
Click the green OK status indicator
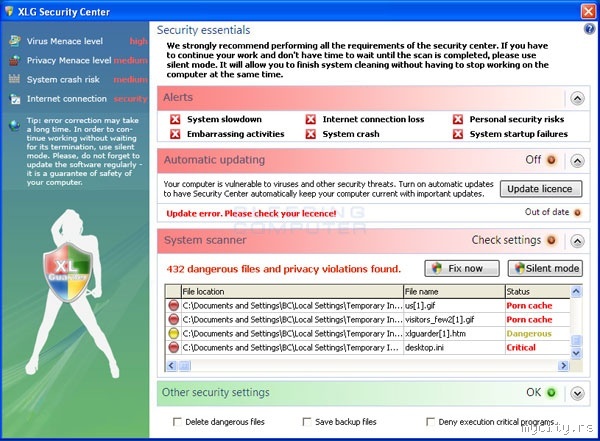[551, 392]
